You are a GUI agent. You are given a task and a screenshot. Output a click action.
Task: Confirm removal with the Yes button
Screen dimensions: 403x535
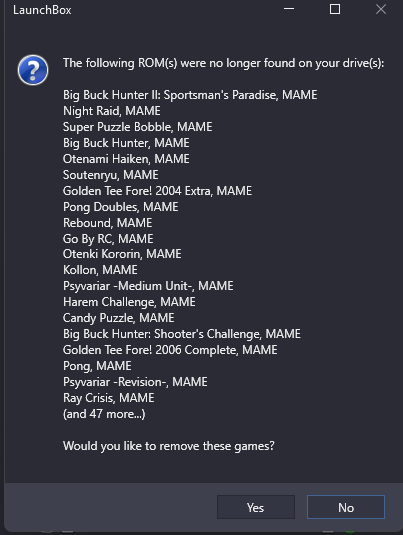click(x=256, y=507)
